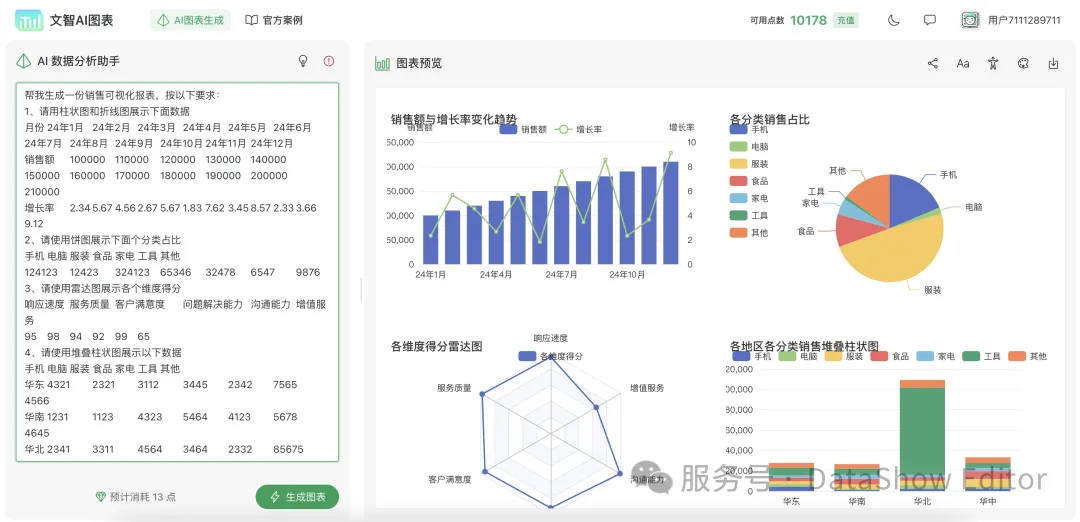The height and width of the screenshot is (522, 1080).
Task: Click the 文智AI图表 logo icon
Action: tap(29, 21)
